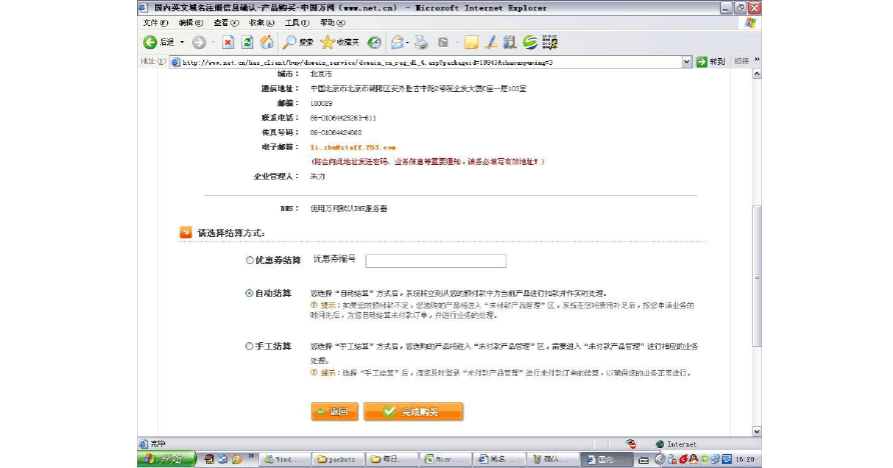The height and width of the screenshot is (468, 893).
Task: Click the Refresh page icon
Action: (247, 42)
